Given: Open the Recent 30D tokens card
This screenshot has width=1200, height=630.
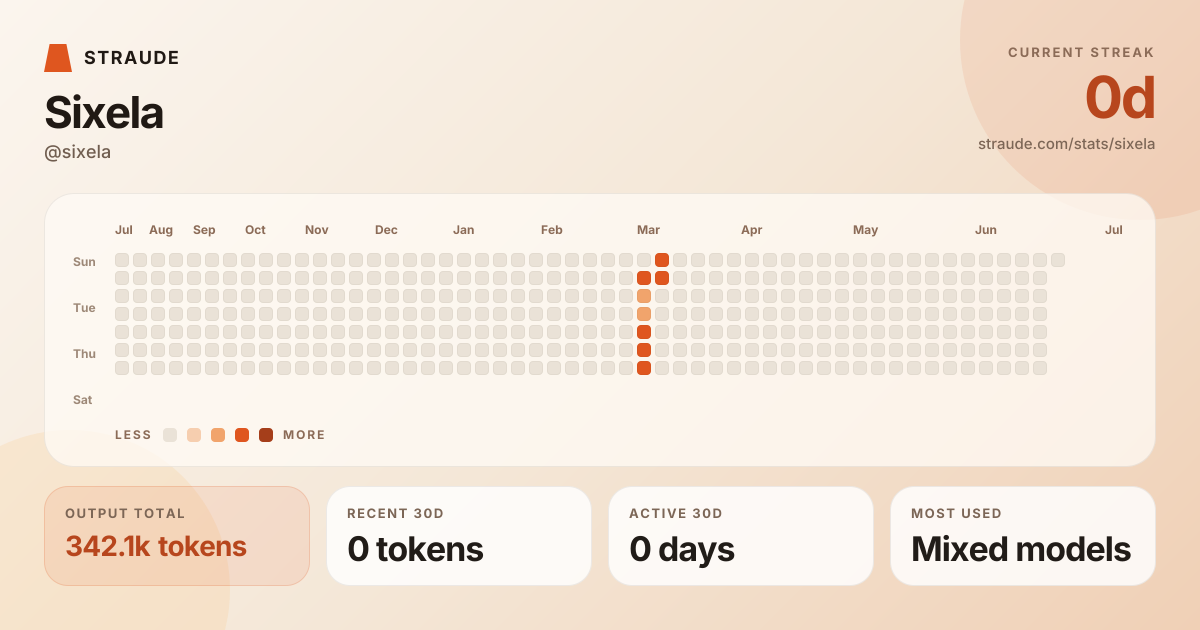Looking at the screenshot, I should click(459, 536).
